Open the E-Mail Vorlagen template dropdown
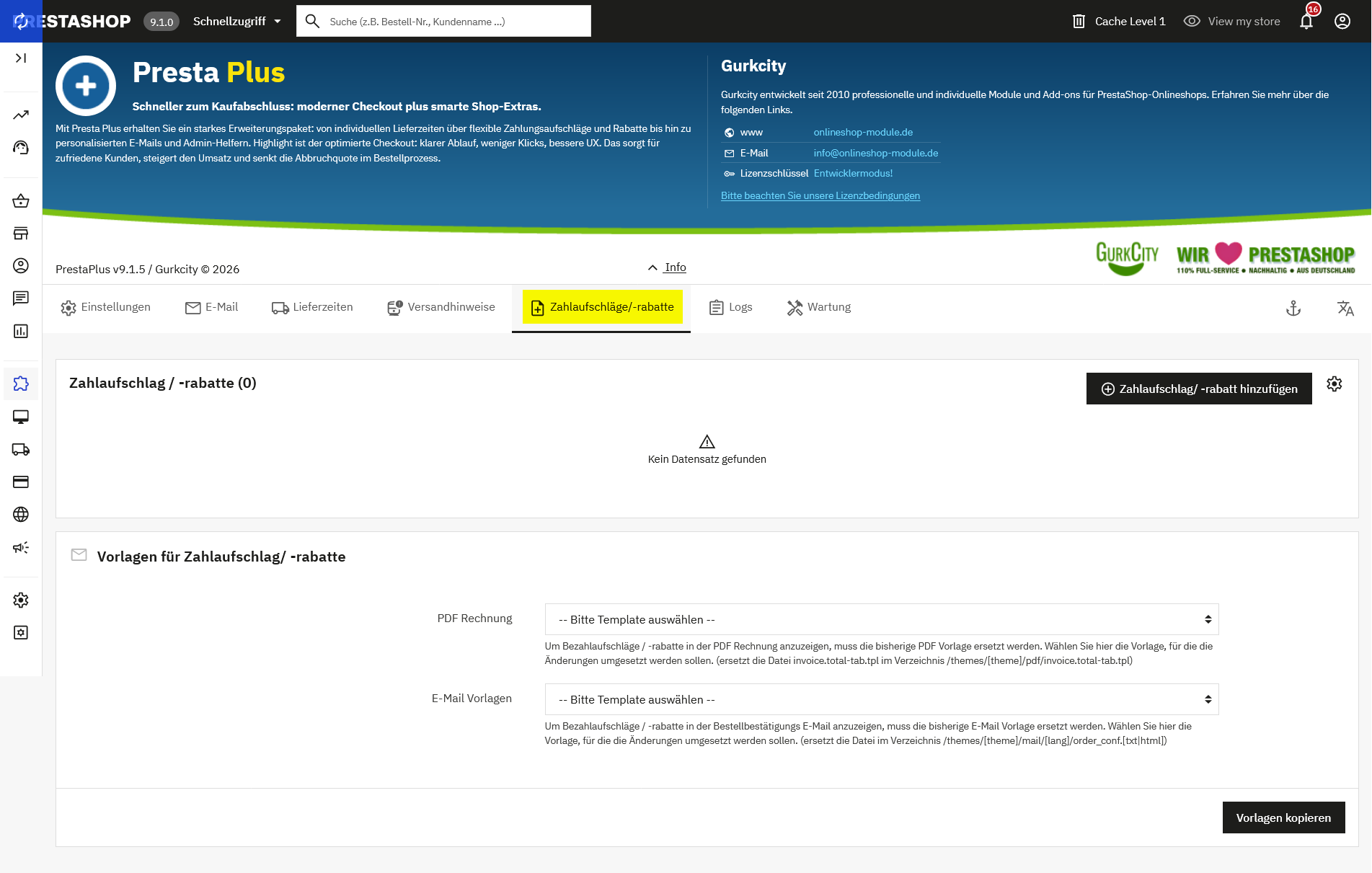The height and width of the screenshot is (873, 1372). [881, 699]
